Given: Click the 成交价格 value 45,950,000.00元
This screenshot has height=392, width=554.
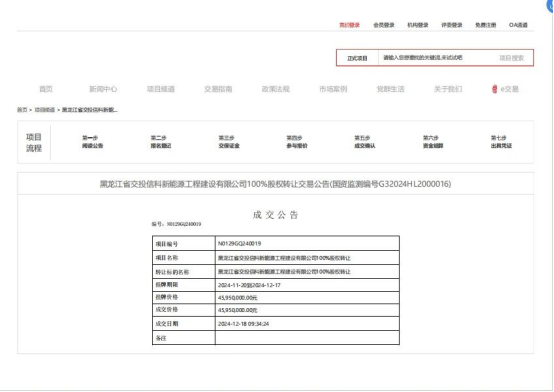Looking at the screenshot, I should [x=237, y=310].
